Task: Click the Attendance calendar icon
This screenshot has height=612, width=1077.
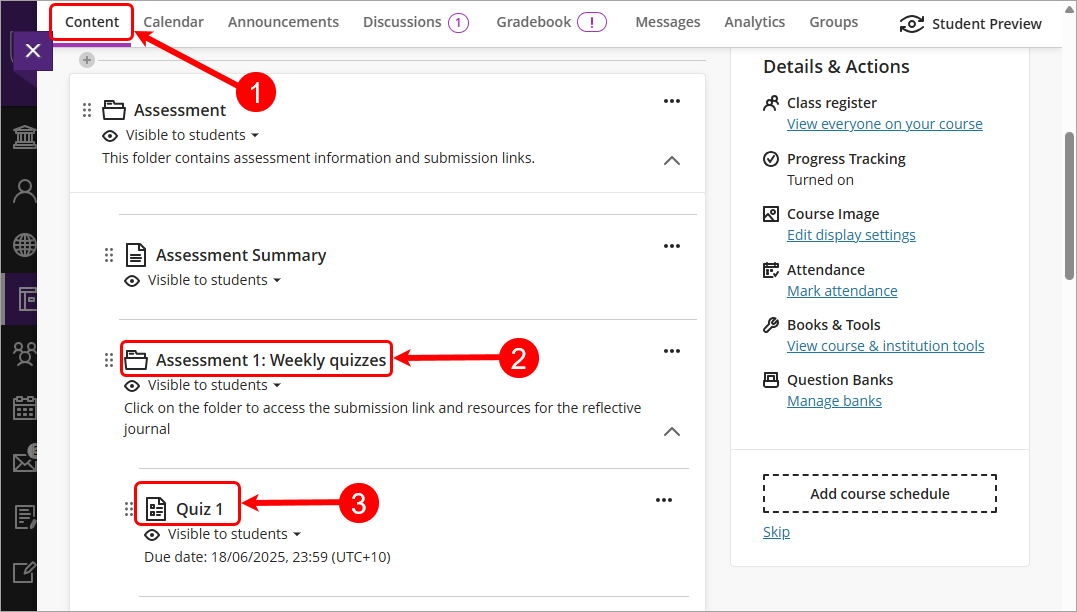Action: [x=771, y=270]
